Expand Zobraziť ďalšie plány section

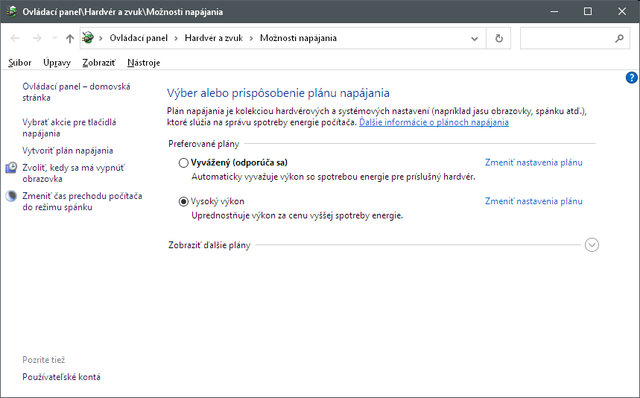[x=592, y=245]
